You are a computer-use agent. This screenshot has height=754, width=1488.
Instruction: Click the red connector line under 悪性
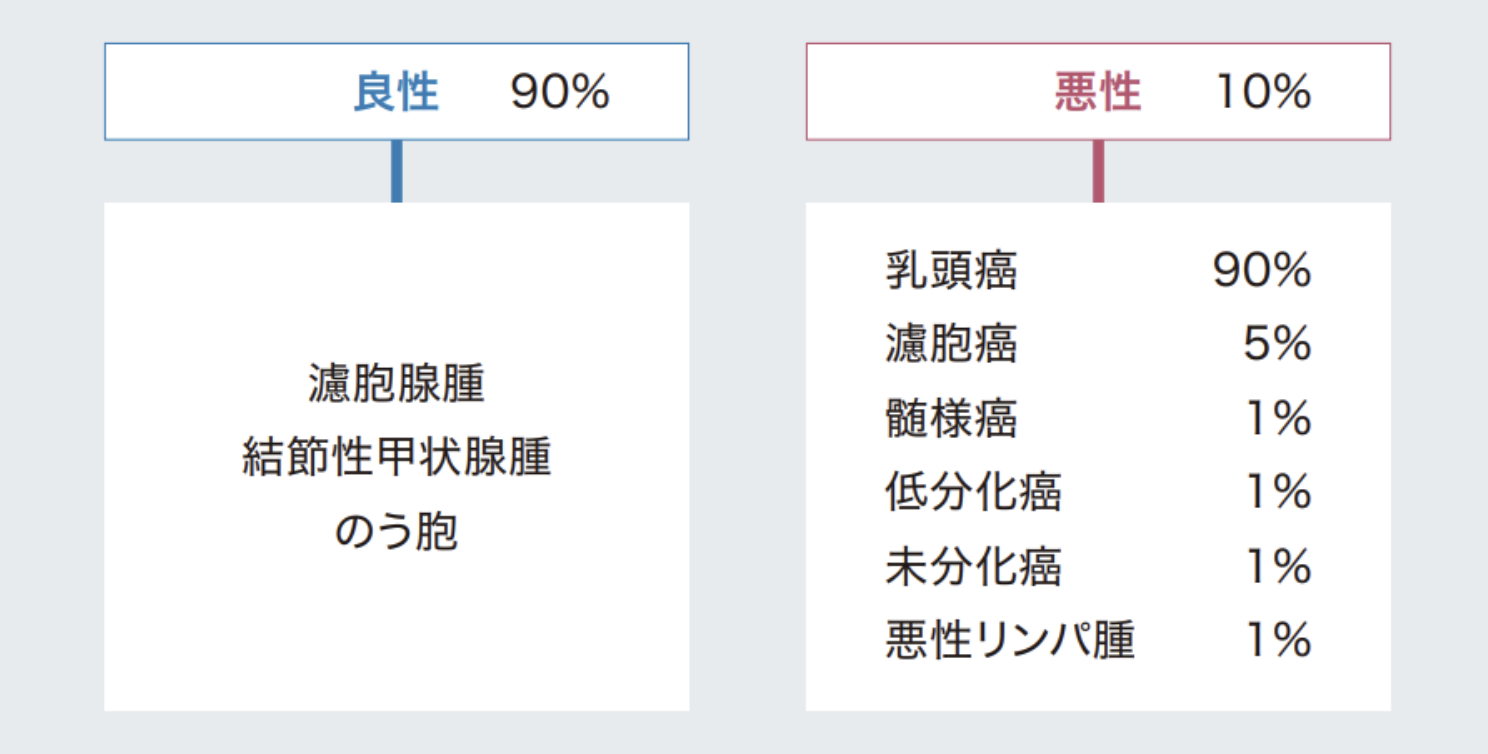(x=1098, y=171)
